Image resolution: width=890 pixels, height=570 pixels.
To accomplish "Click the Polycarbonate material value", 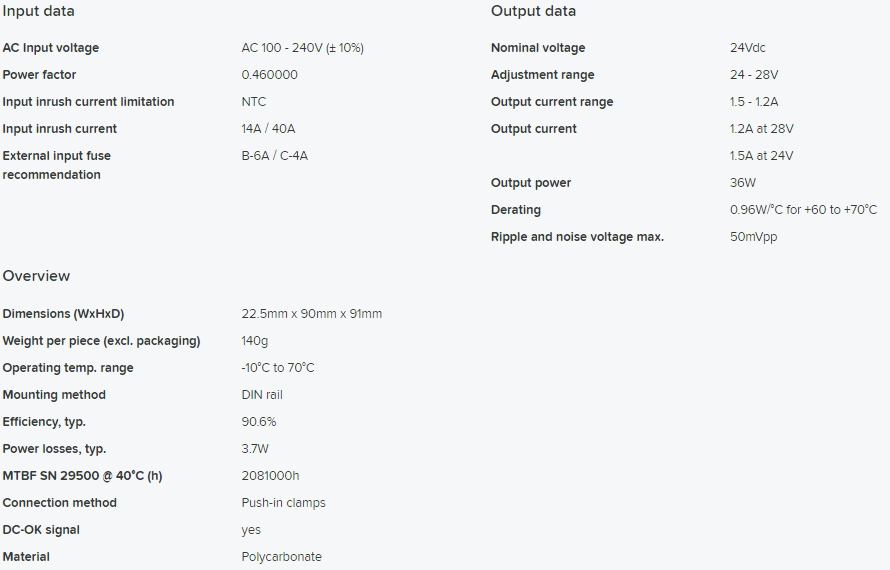I will 282,557.
